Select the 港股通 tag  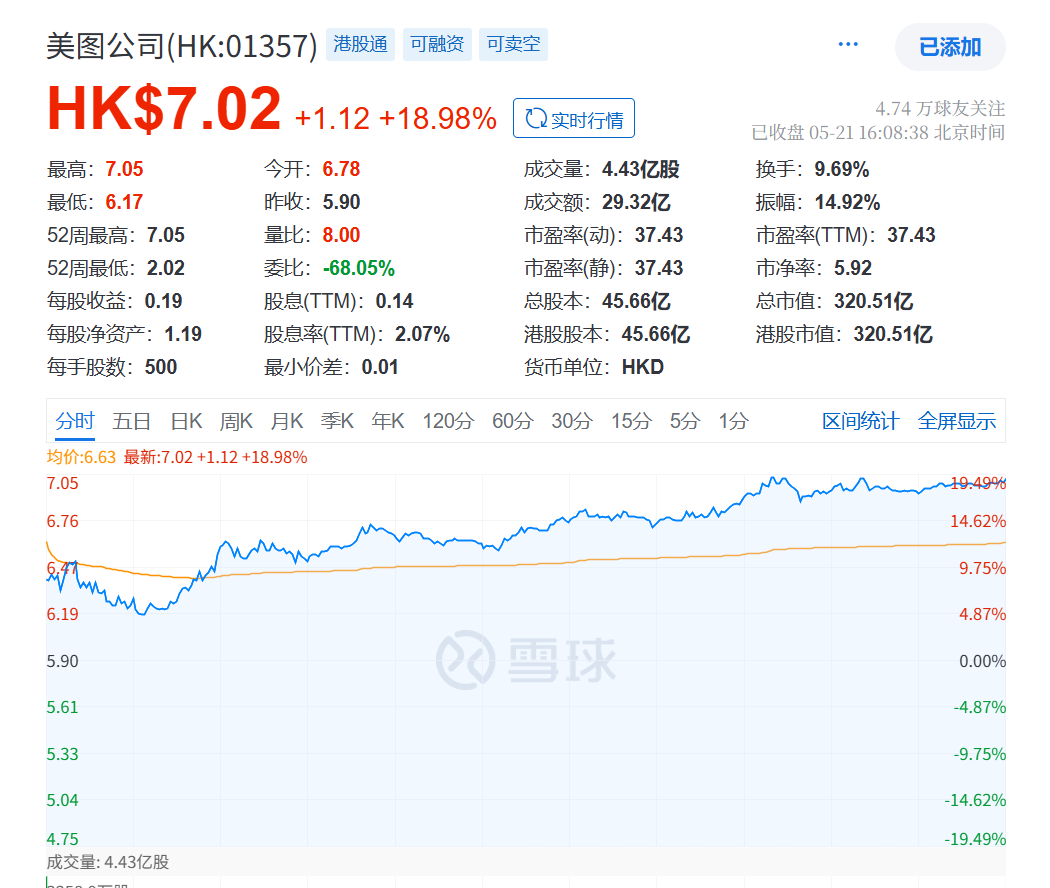point(360,44)
